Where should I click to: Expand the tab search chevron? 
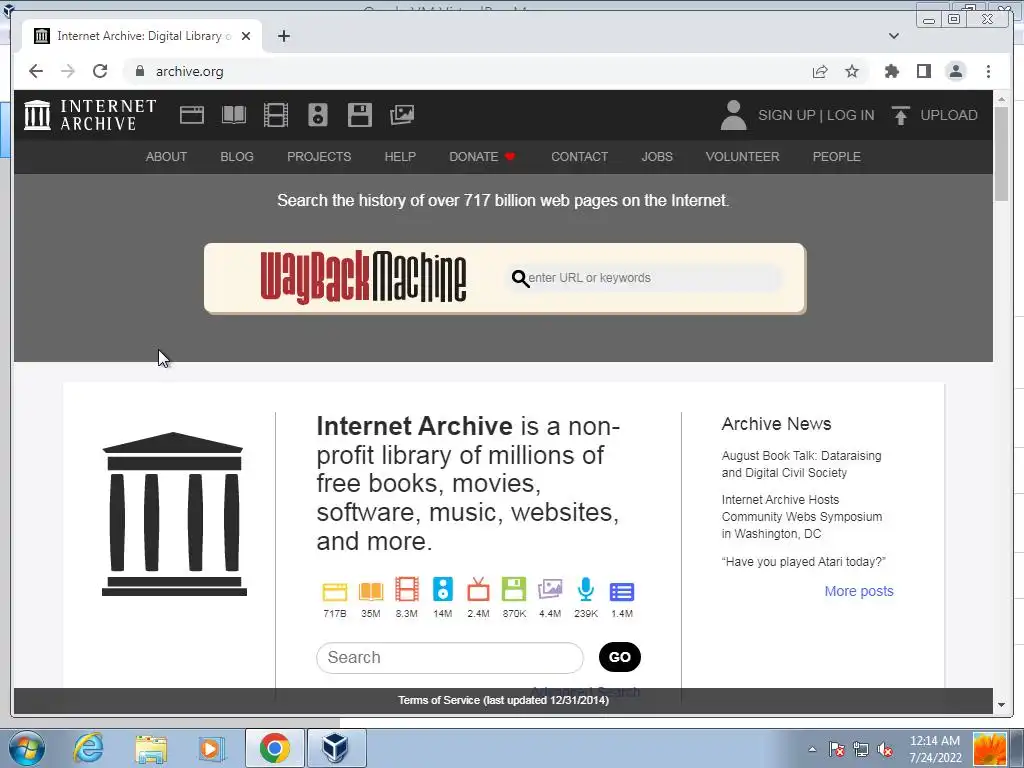894,36
